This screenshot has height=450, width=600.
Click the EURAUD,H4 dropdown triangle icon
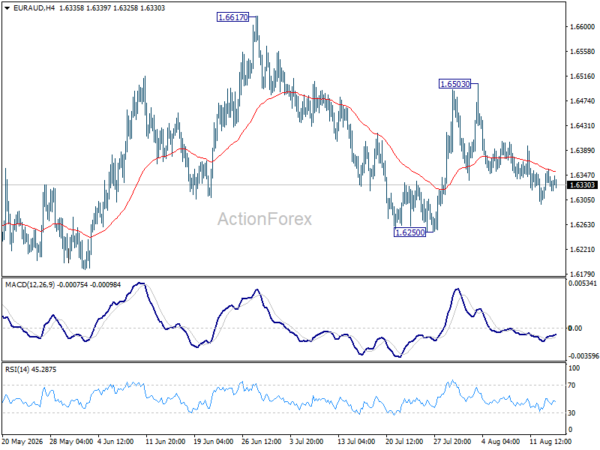(7, 8)
